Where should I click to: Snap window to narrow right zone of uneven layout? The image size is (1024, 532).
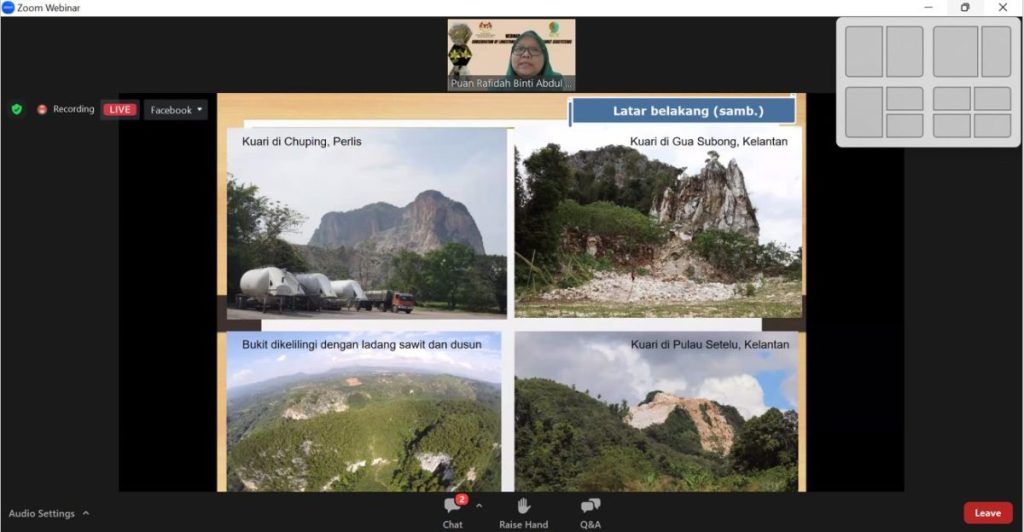pos(996,52)
